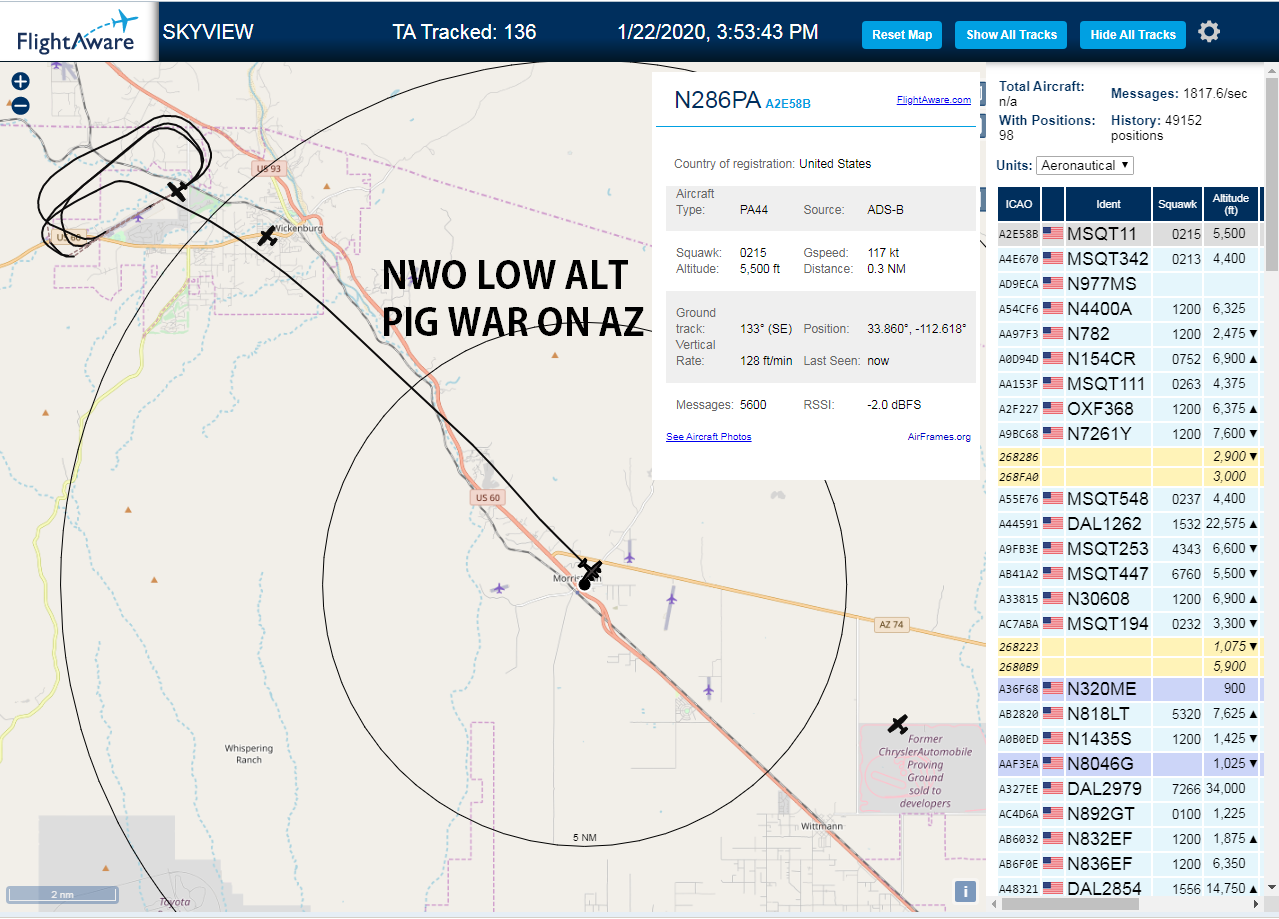The height and width of the screenshot is (919, 1279).
Task: Select the MSQT548 aircraft row
Action: coord(1129,499)
